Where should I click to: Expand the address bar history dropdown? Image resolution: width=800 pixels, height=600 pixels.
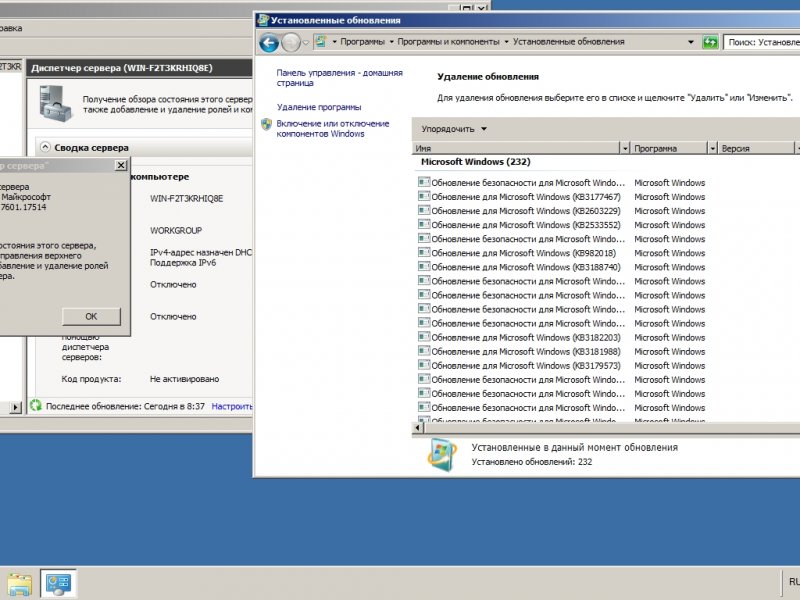[x=690, y=42]
